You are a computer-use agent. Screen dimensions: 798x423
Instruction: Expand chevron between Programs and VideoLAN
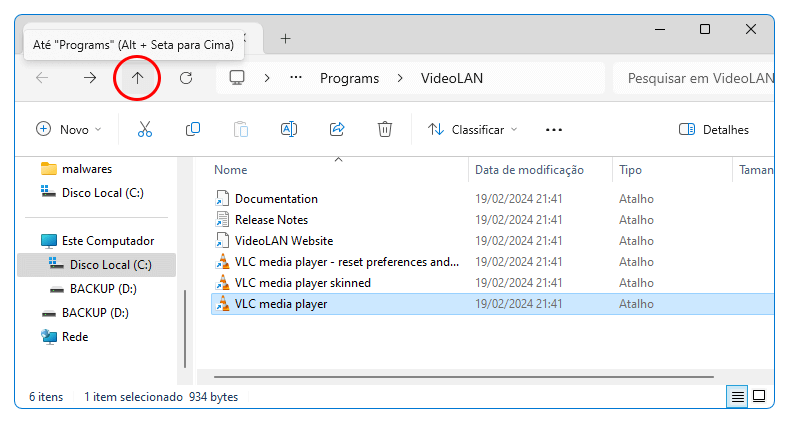tap(400, 78)
